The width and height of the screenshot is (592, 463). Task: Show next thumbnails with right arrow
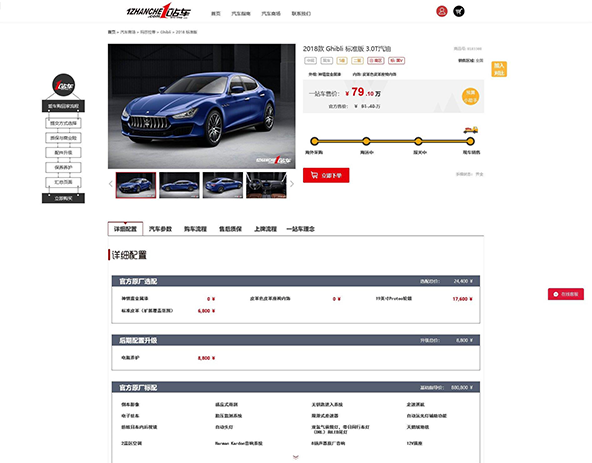point(292,184)
